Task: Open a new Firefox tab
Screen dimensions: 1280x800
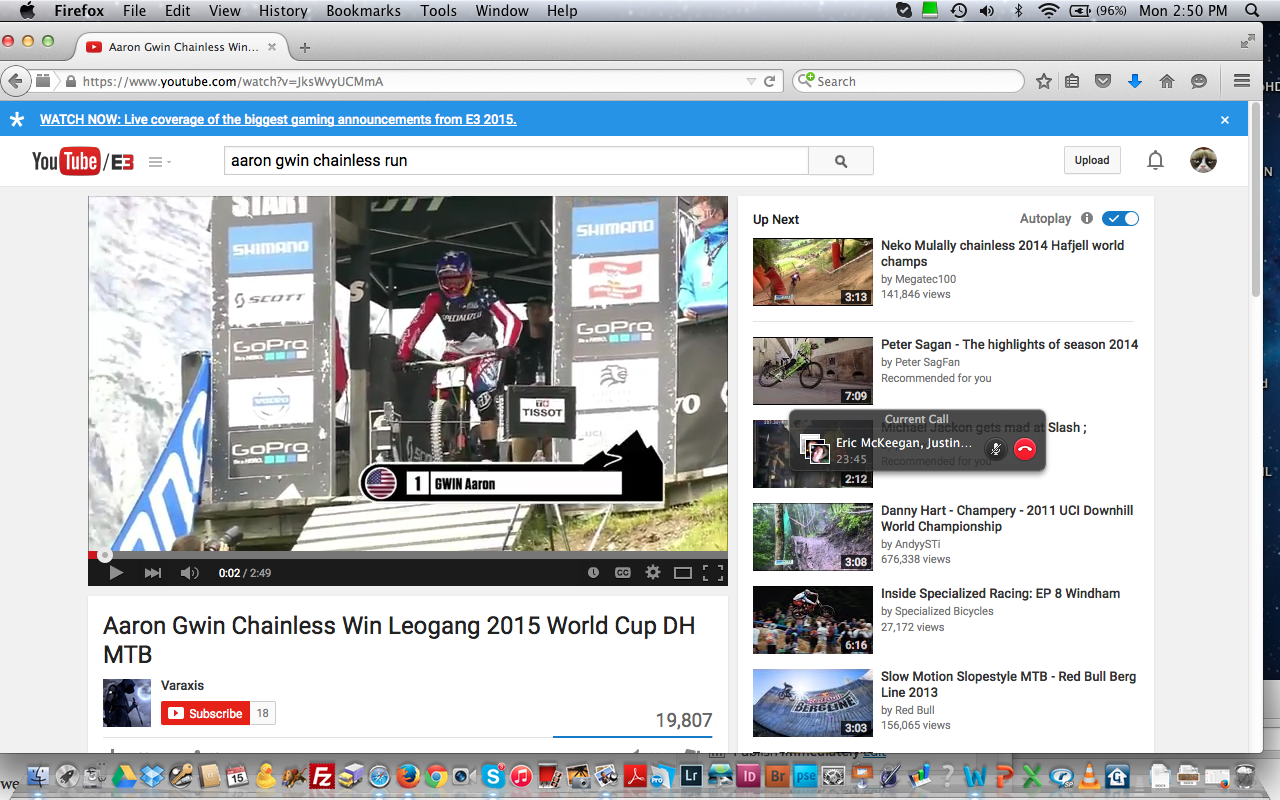Action: click(x=305, y=47)
